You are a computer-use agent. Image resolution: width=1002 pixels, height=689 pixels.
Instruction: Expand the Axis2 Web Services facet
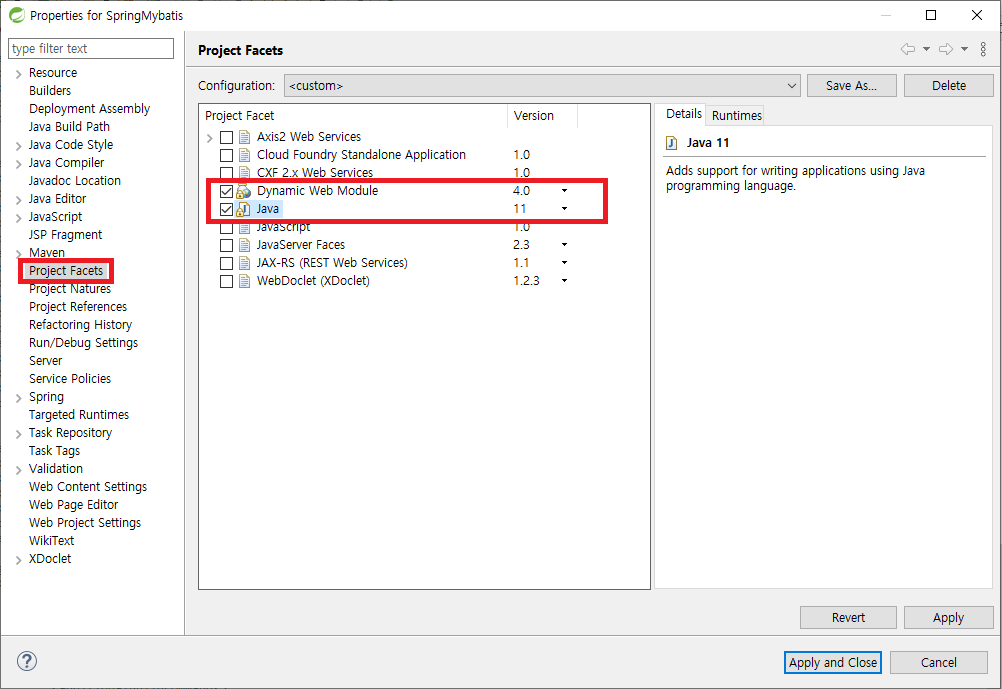(x=210, y=137)
